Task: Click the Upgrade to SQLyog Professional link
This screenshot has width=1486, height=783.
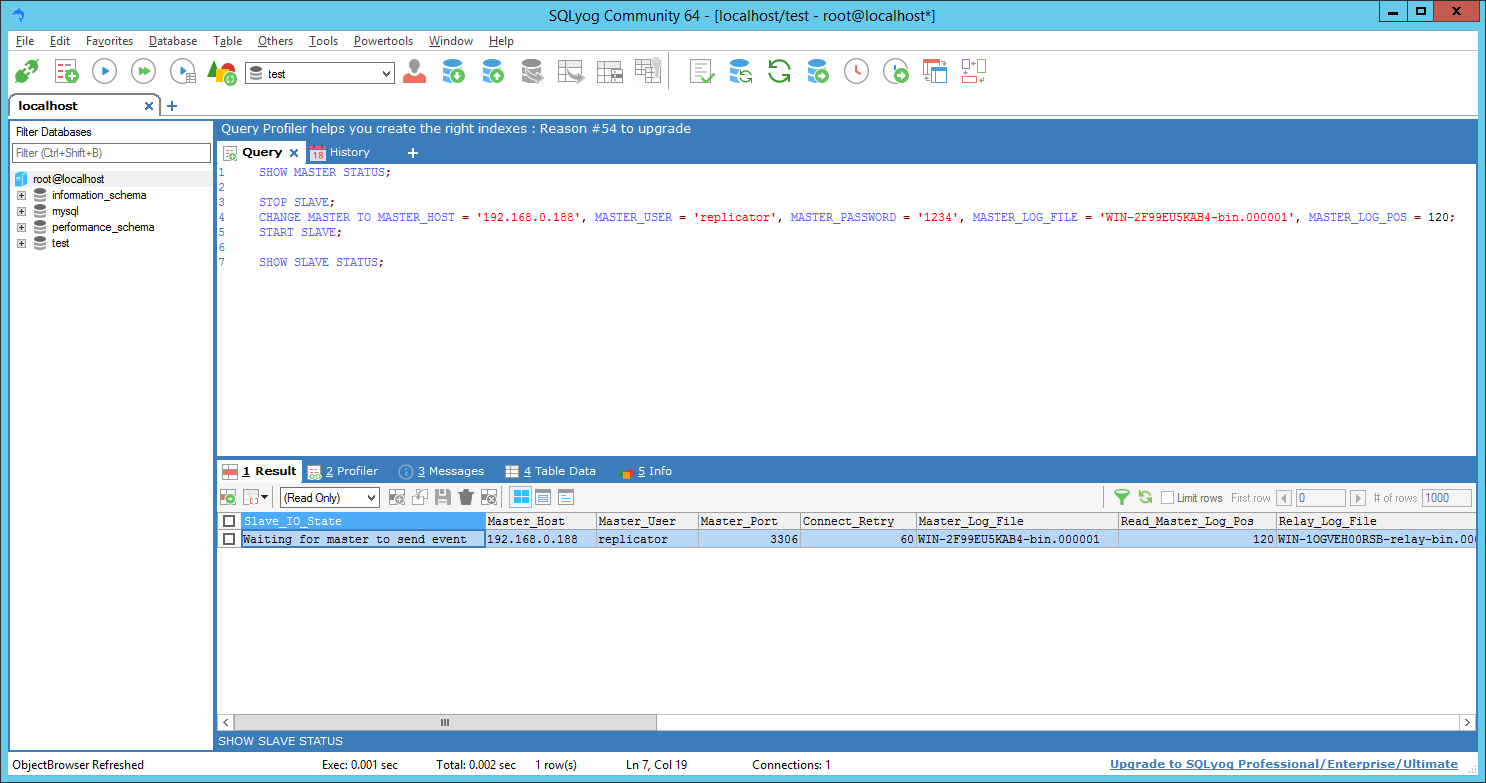Action: pos(1284,765)
